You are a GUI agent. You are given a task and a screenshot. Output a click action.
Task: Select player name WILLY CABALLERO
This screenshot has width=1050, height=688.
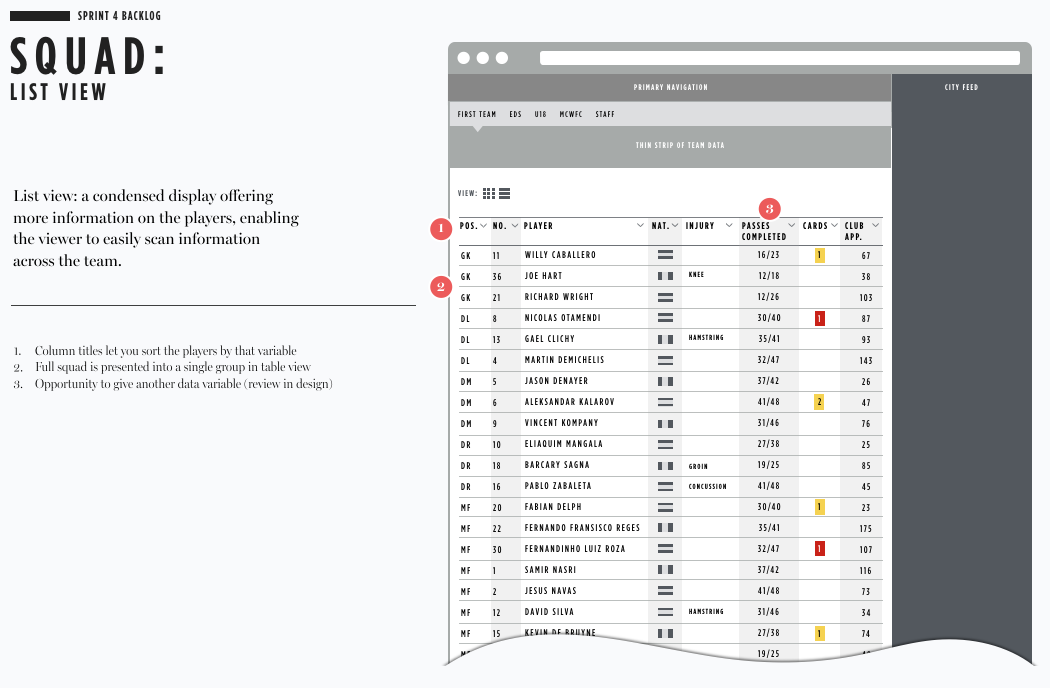click(x=560, y=255)
